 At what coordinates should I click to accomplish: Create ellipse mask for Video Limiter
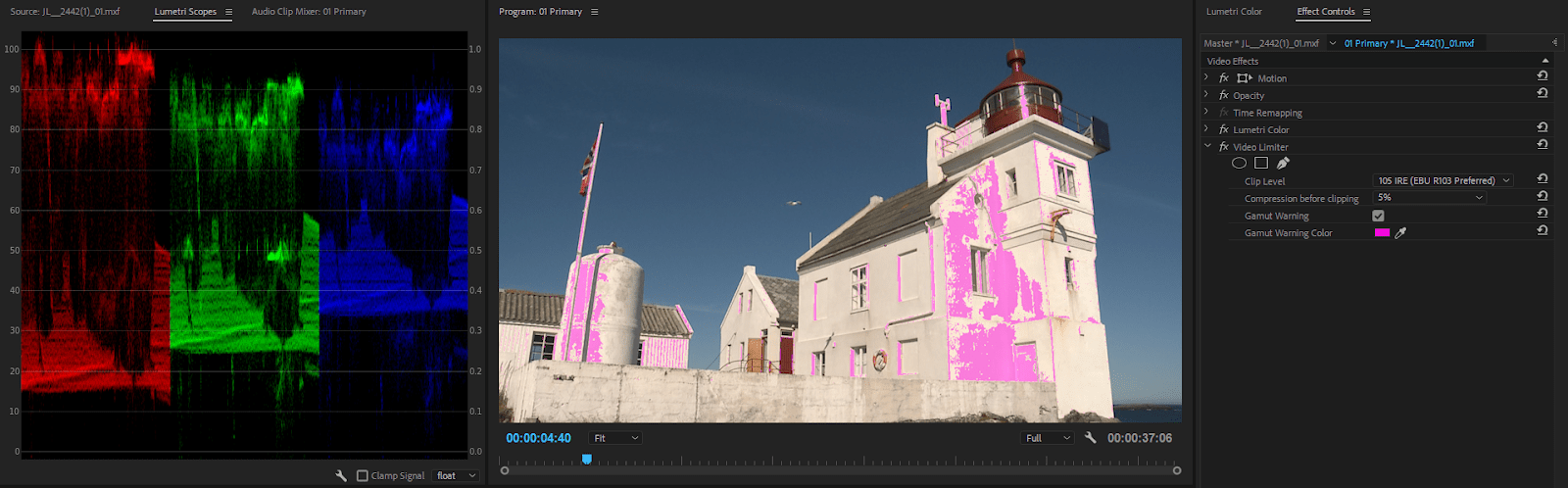(x=1239, y=164)
